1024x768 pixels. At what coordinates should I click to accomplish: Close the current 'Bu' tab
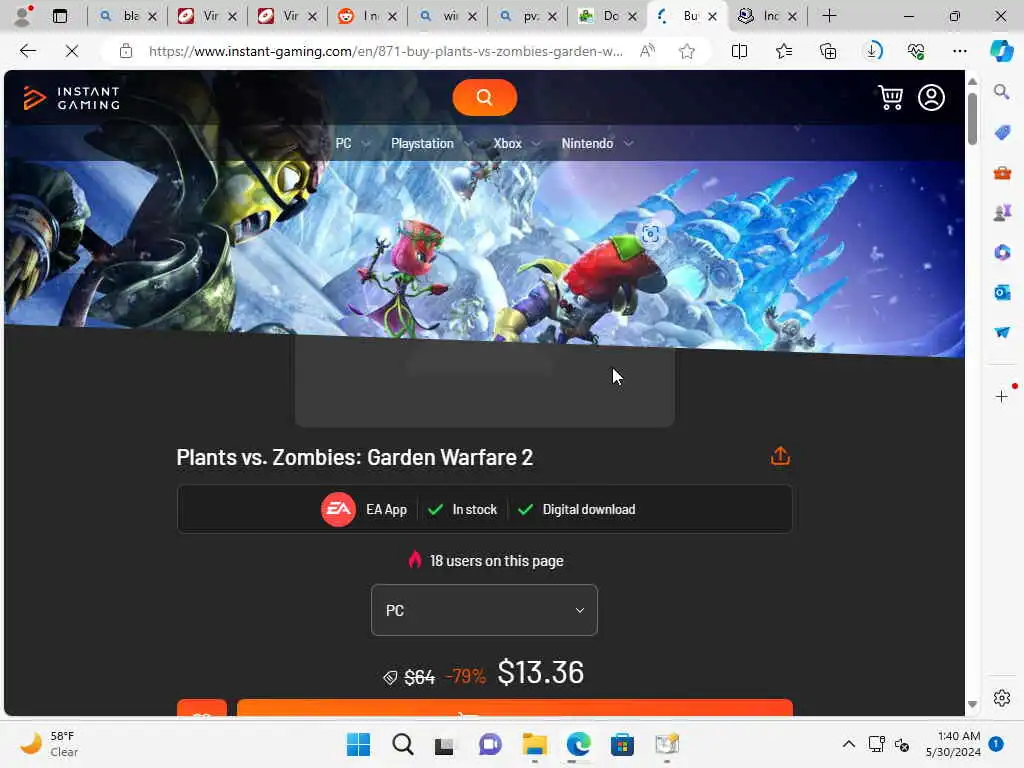[712, 16]
